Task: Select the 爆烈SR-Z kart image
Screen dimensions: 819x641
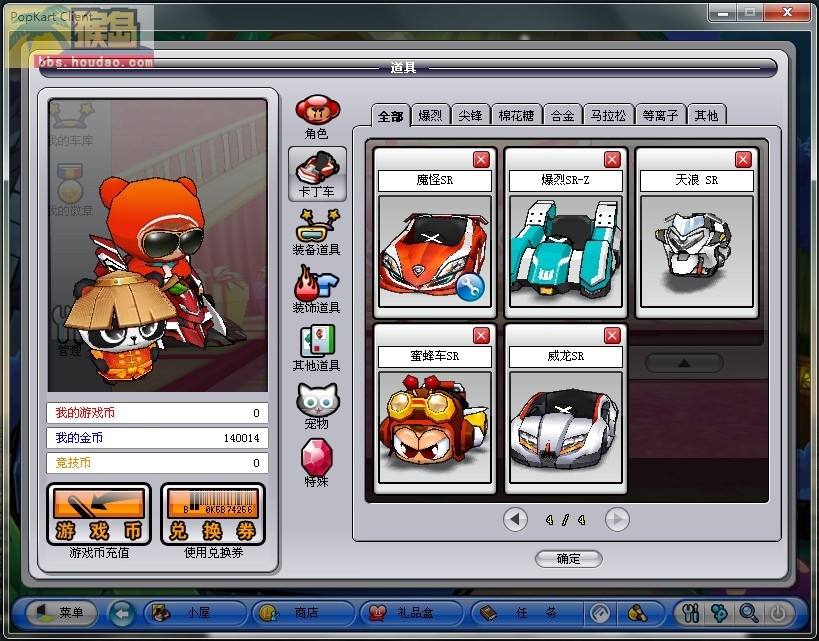Action: (x=566, y=252)
